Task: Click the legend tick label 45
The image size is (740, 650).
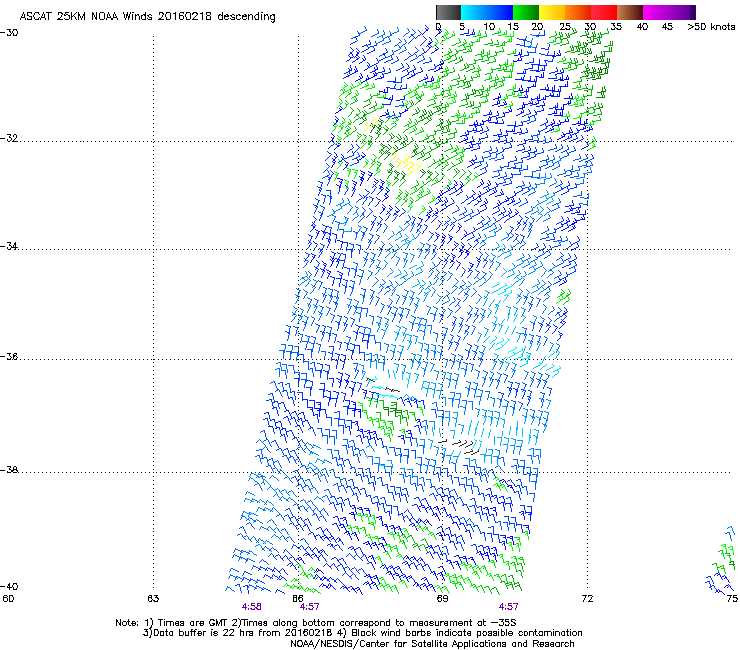Action: [667, 27]
